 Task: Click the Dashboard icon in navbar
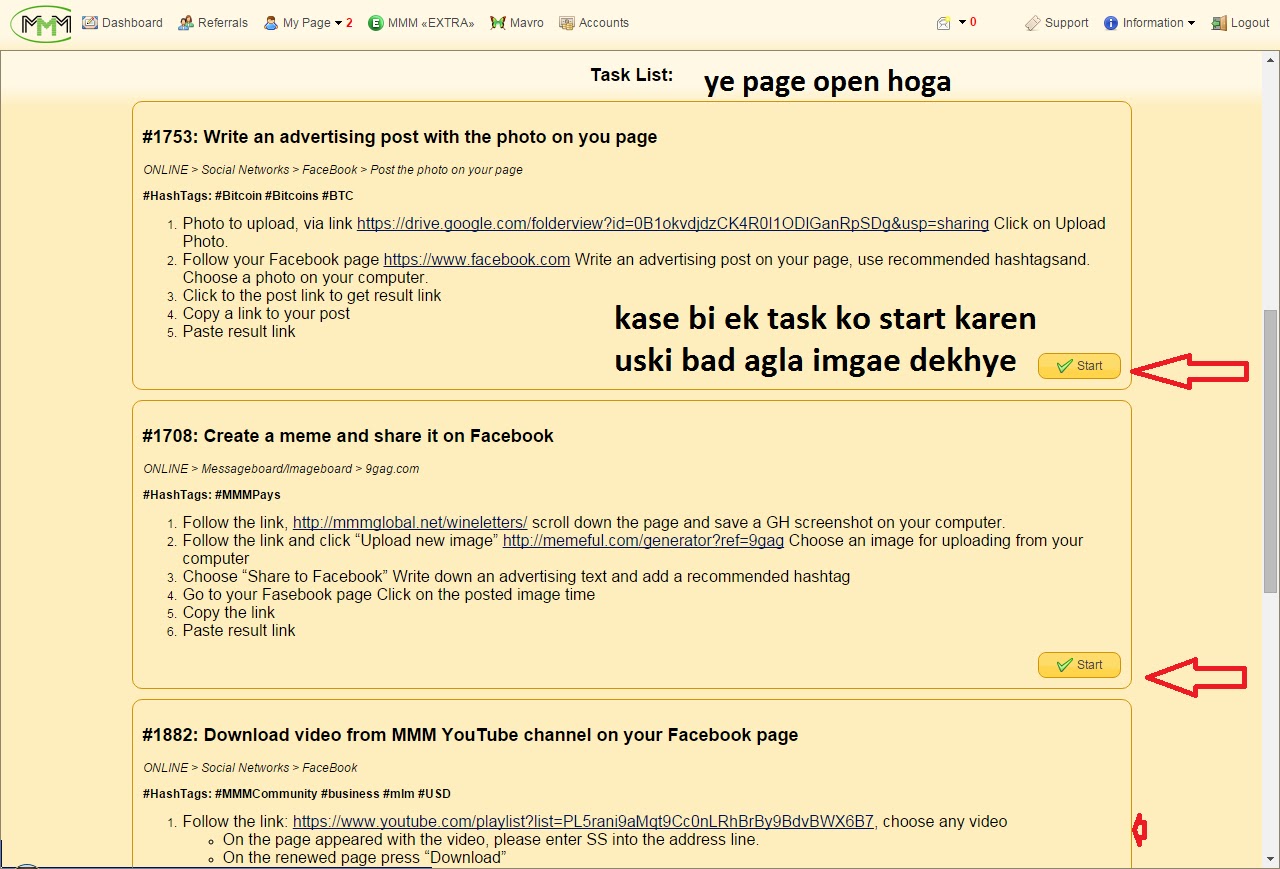[90, 22]
